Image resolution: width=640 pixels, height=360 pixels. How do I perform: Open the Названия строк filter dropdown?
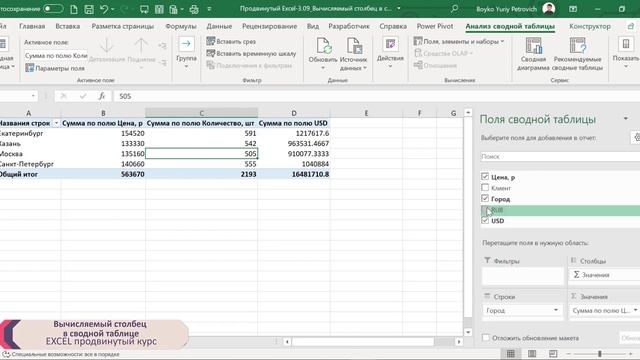[56, 123]
